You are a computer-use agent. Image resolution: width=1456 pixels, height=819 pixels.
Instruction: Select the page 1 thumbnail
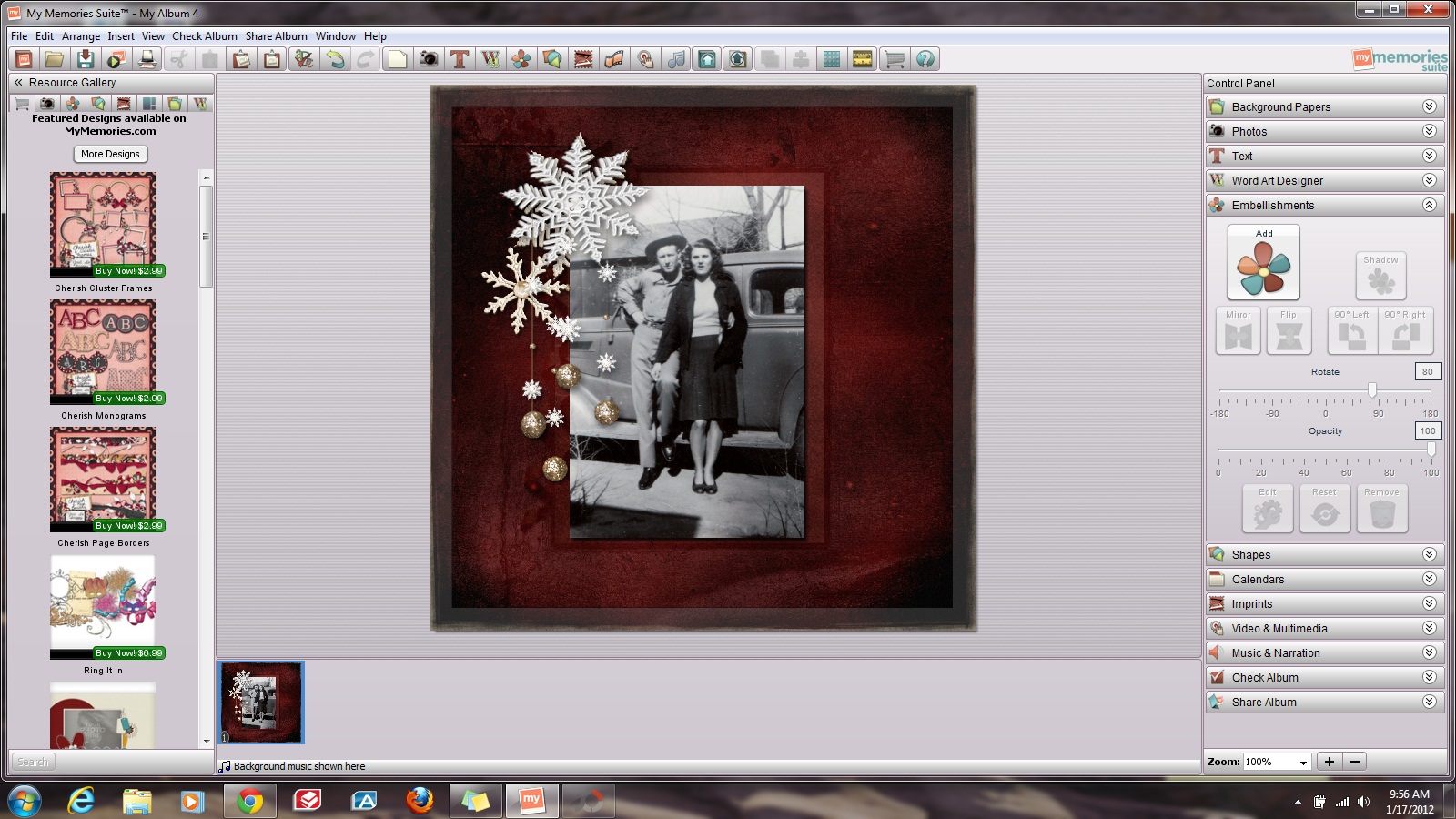point(261,703)
